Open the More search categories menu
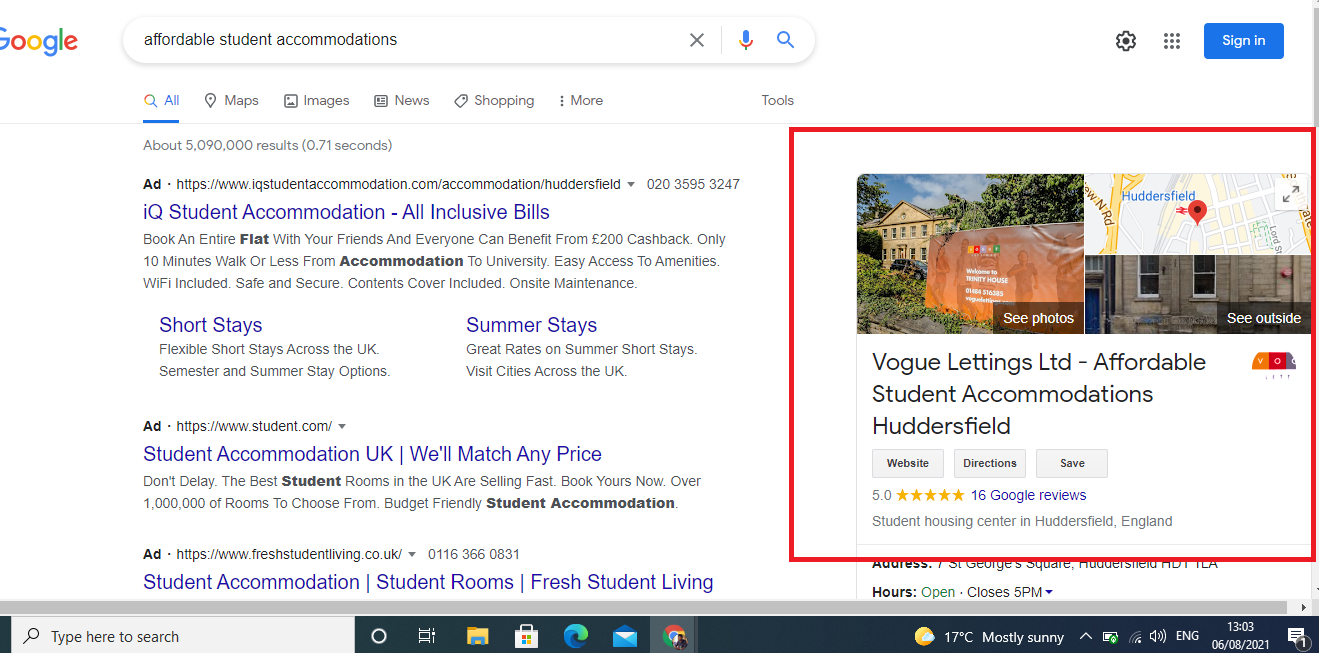 (x=580, y=101)
